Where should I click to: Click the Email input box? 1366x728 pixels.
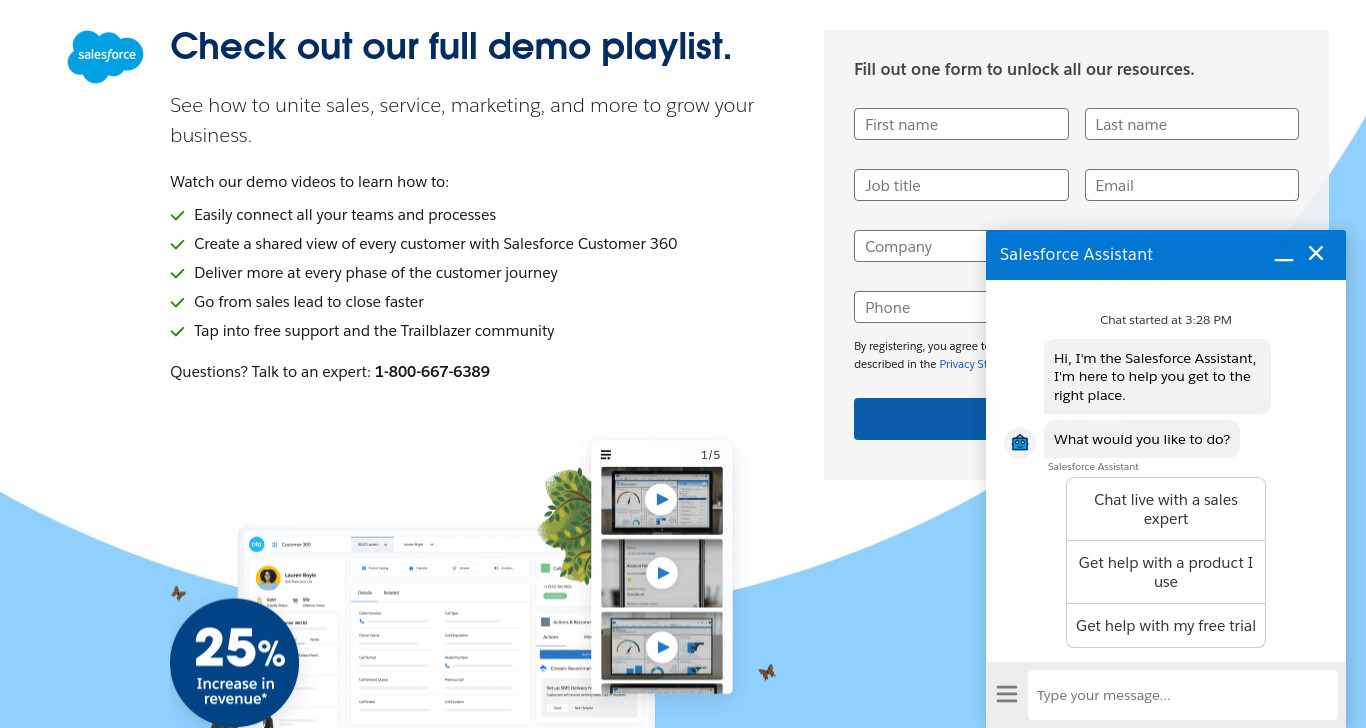1192,185
